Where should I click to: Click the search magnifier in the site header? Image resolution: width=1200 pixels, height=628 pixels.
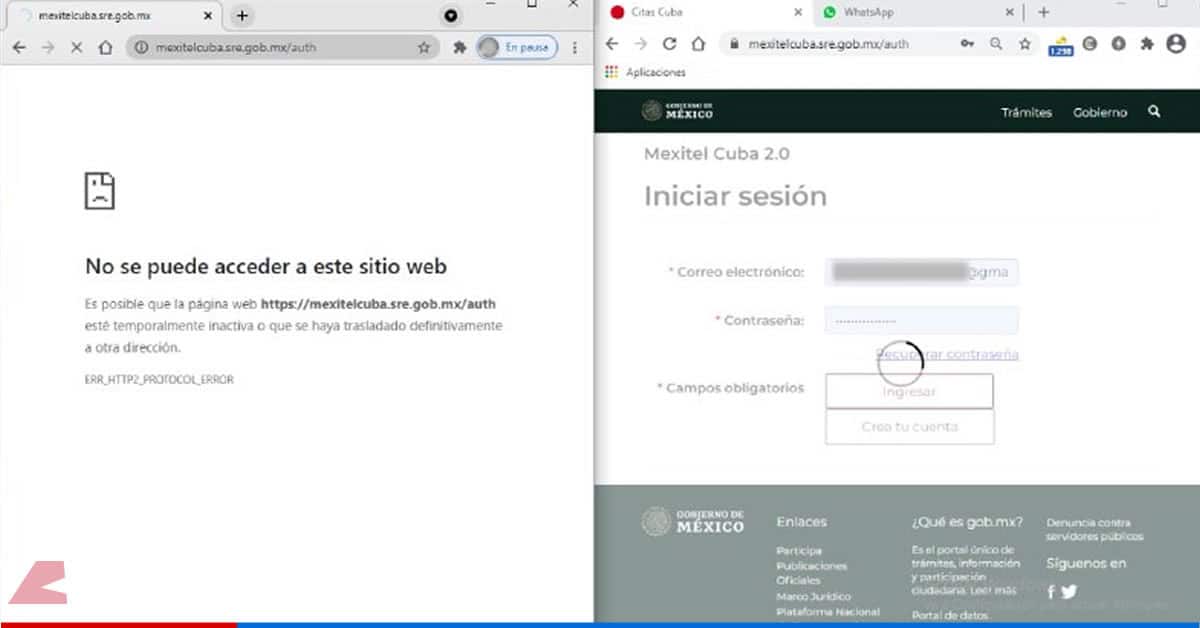coord(1154,112)
